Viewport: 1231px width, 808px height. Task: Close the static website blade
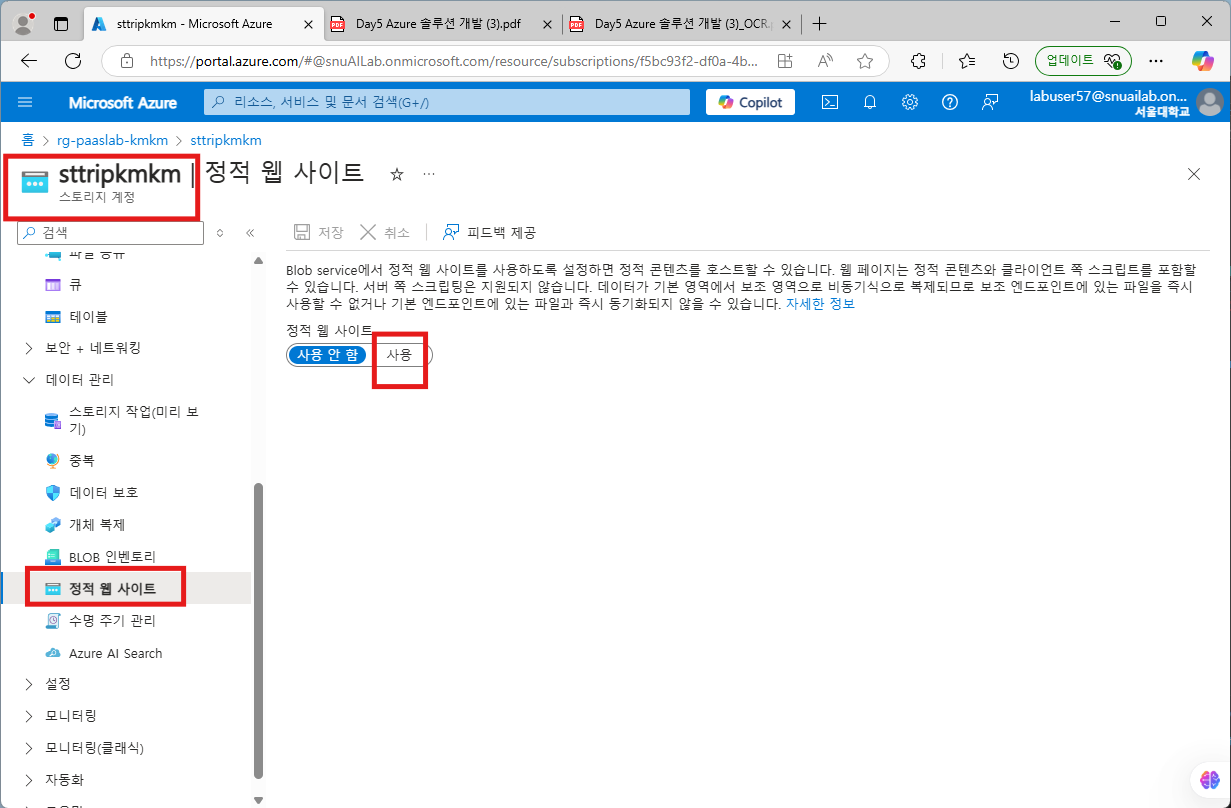coord(1194,174)
